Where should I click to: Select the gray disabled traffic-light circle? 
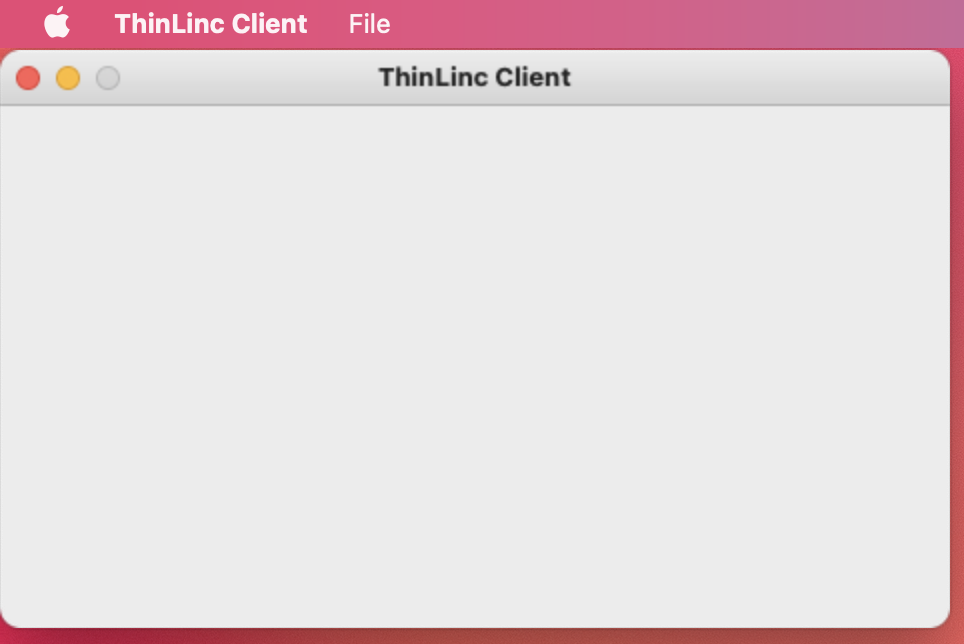click(108, 78)
